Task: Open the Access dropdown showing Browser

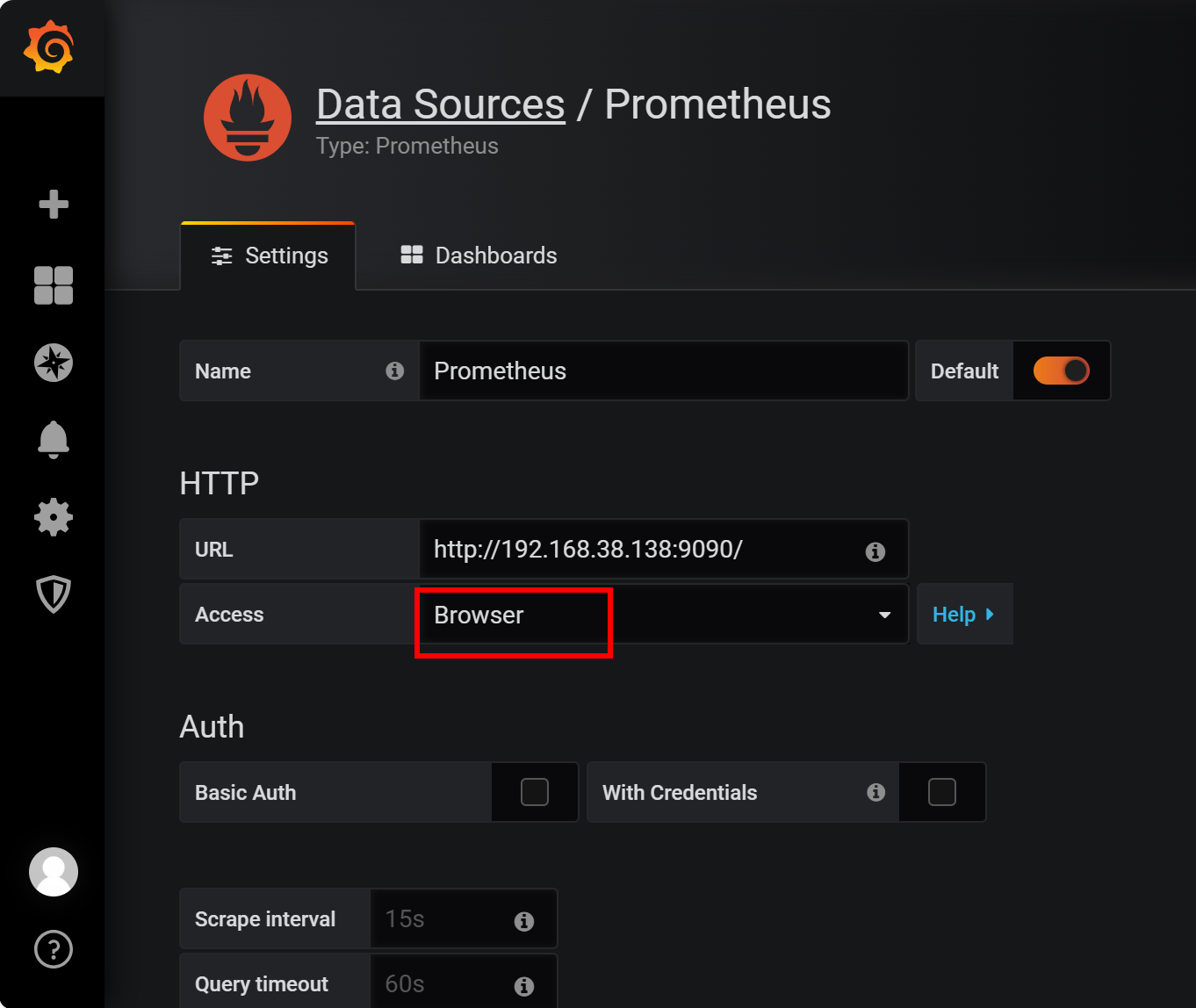Action: (664, 615)
